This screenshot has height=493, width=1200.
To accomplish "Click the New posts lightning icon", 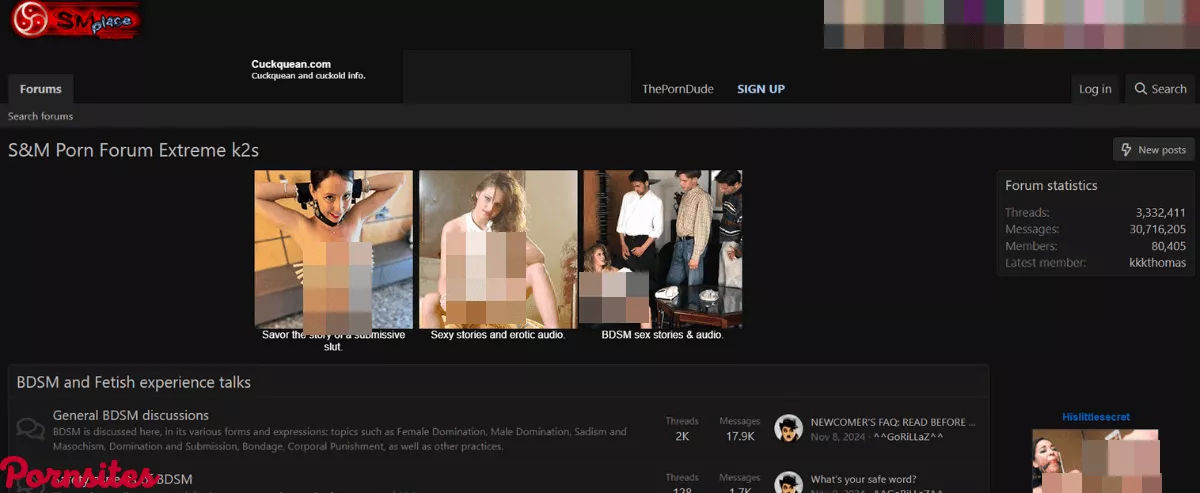I will click(1127, 150).
